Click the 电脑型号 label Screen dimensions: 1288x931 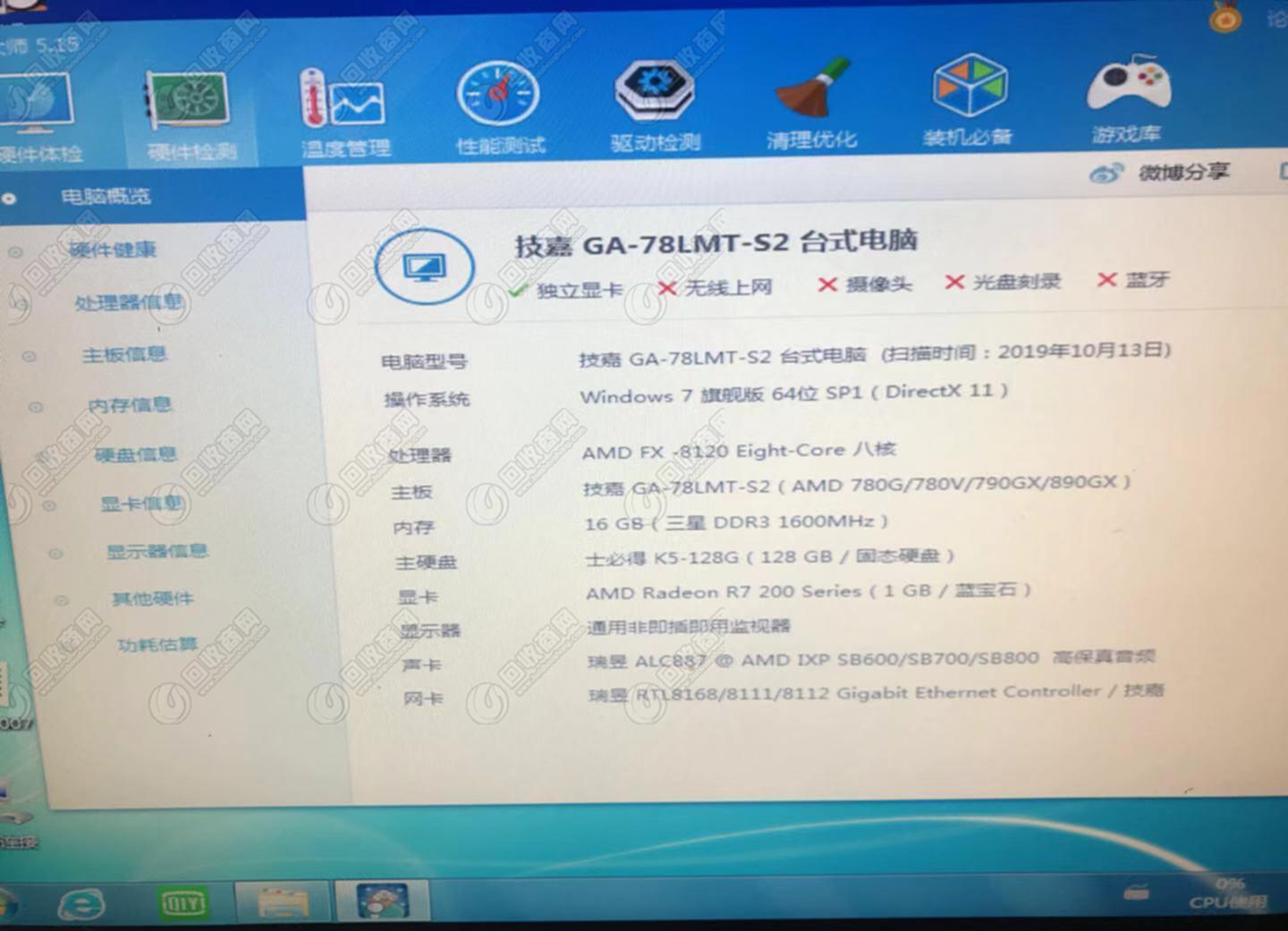[x=424, y=361]
